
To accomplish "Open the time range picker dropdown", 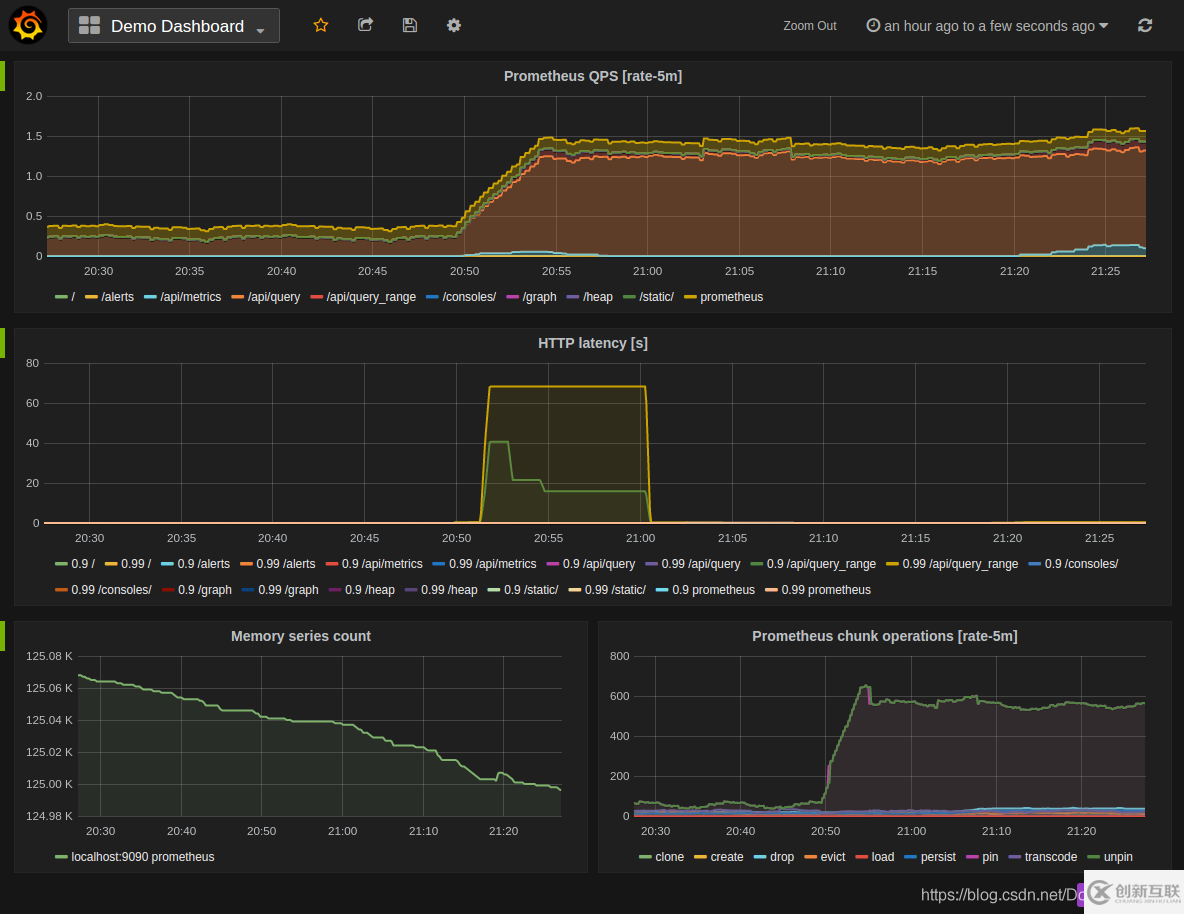I will [x=987, y=26].
